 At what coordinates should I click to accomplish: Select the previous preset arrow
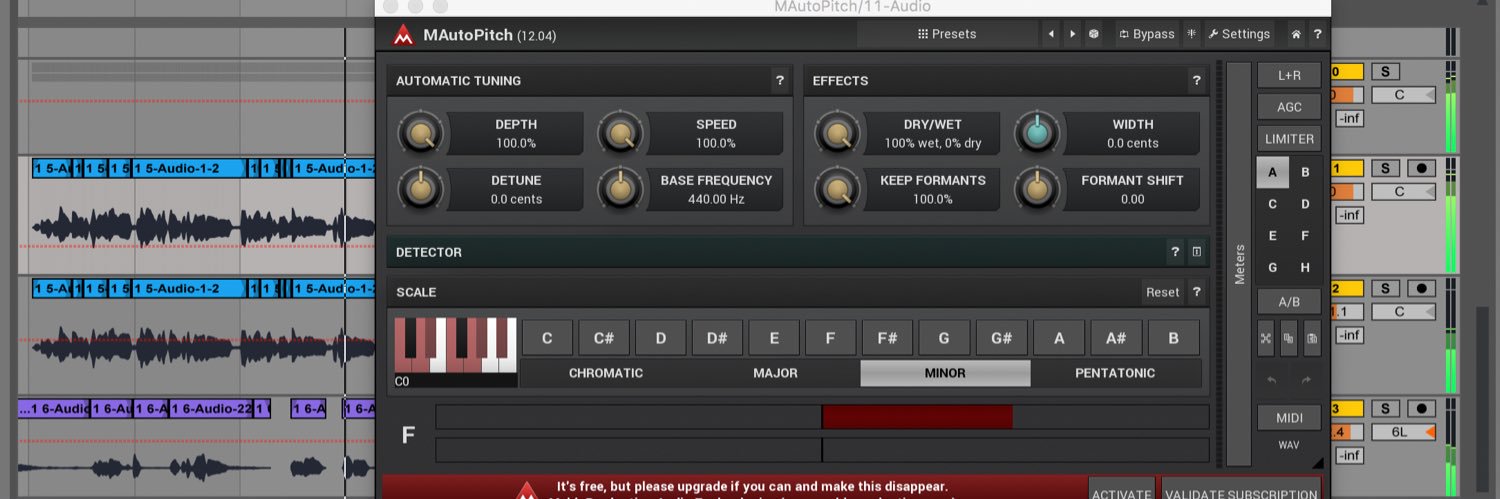[1050, 34]
